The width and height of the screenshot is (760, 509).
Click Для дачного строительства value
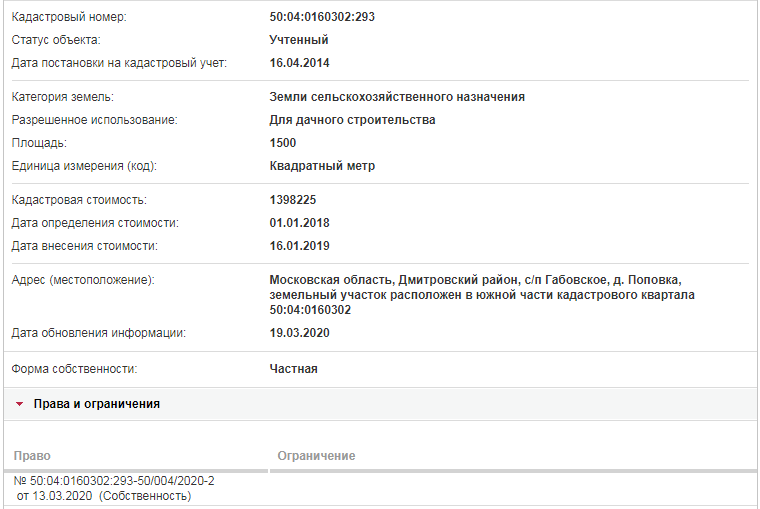(352, 120)
